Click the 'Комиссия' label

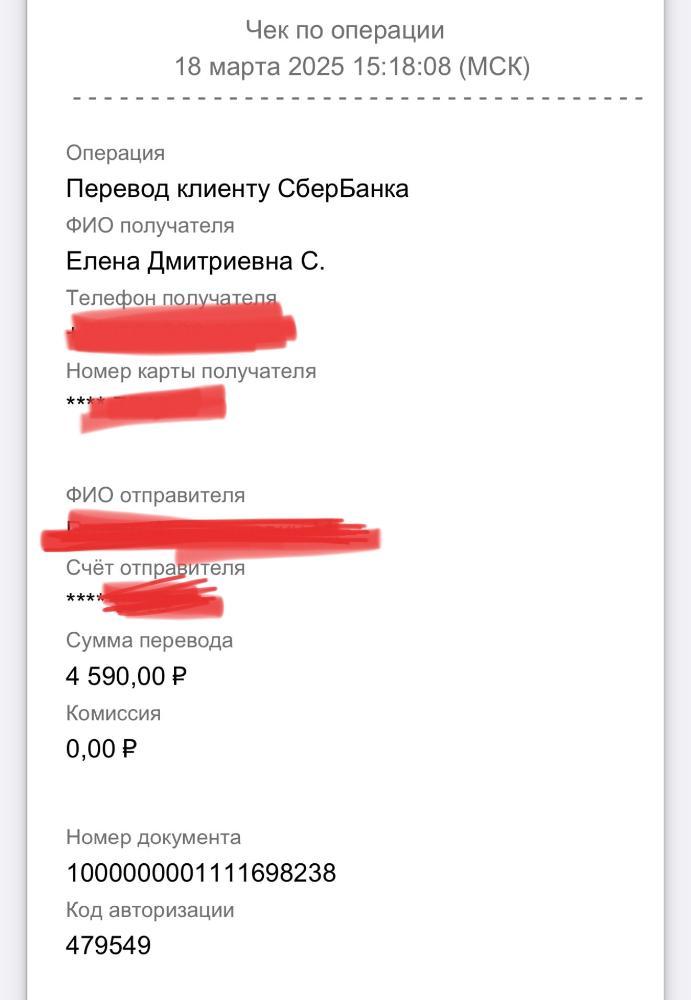(114, 713)
